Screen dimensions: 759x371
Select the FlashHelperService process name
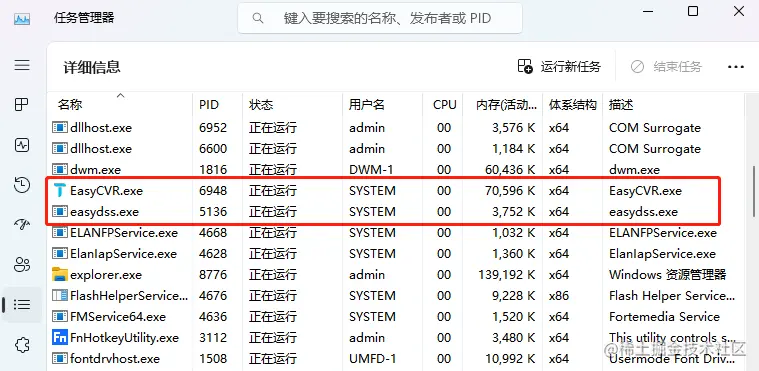click(x=129, y=295)
